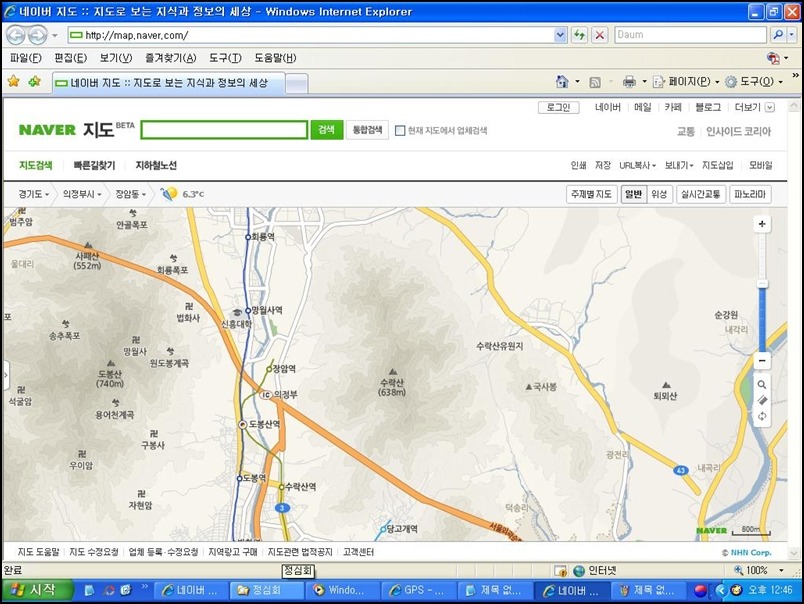This screenshot has width=804, height=604.
Task: Click the Windows 시작 Start button
Action: tap(36, 590)
